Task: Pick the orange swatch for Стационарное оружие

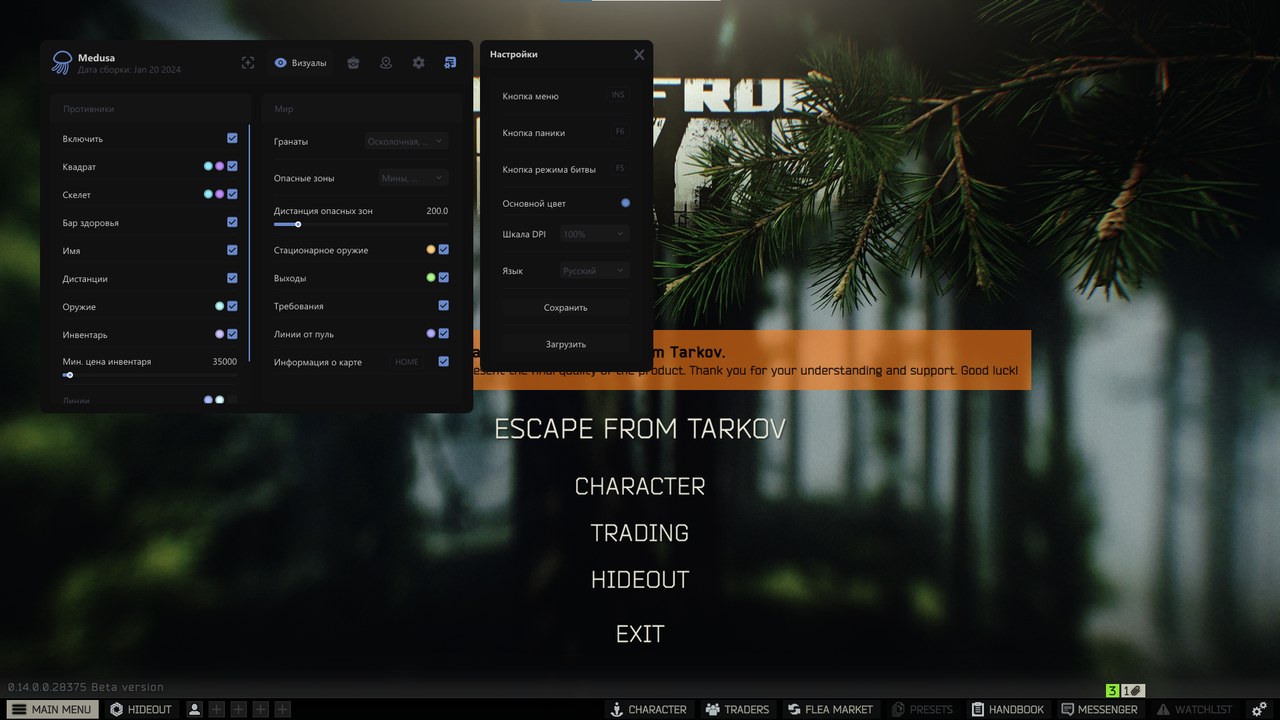Action: [x=431, y=249]
